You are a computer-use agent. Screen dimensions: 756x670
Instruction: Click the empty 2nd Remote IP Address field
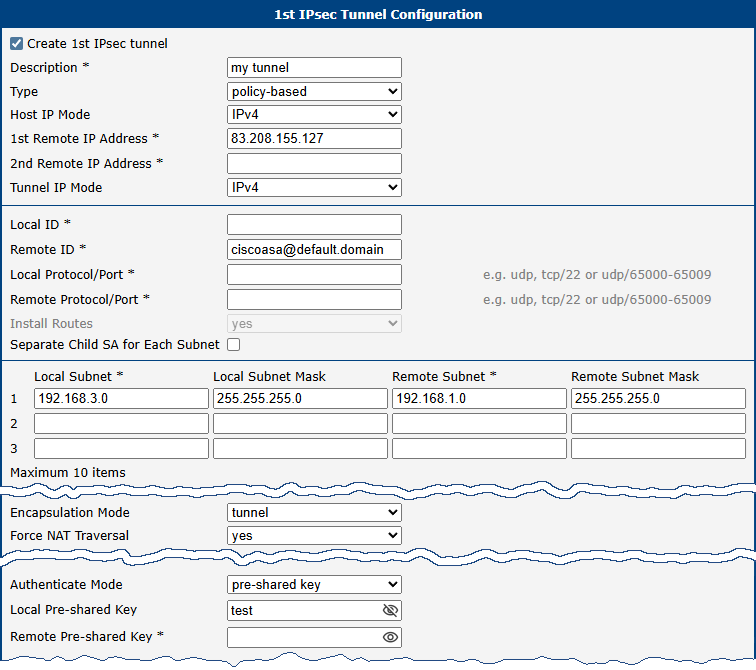click(314, 163)
